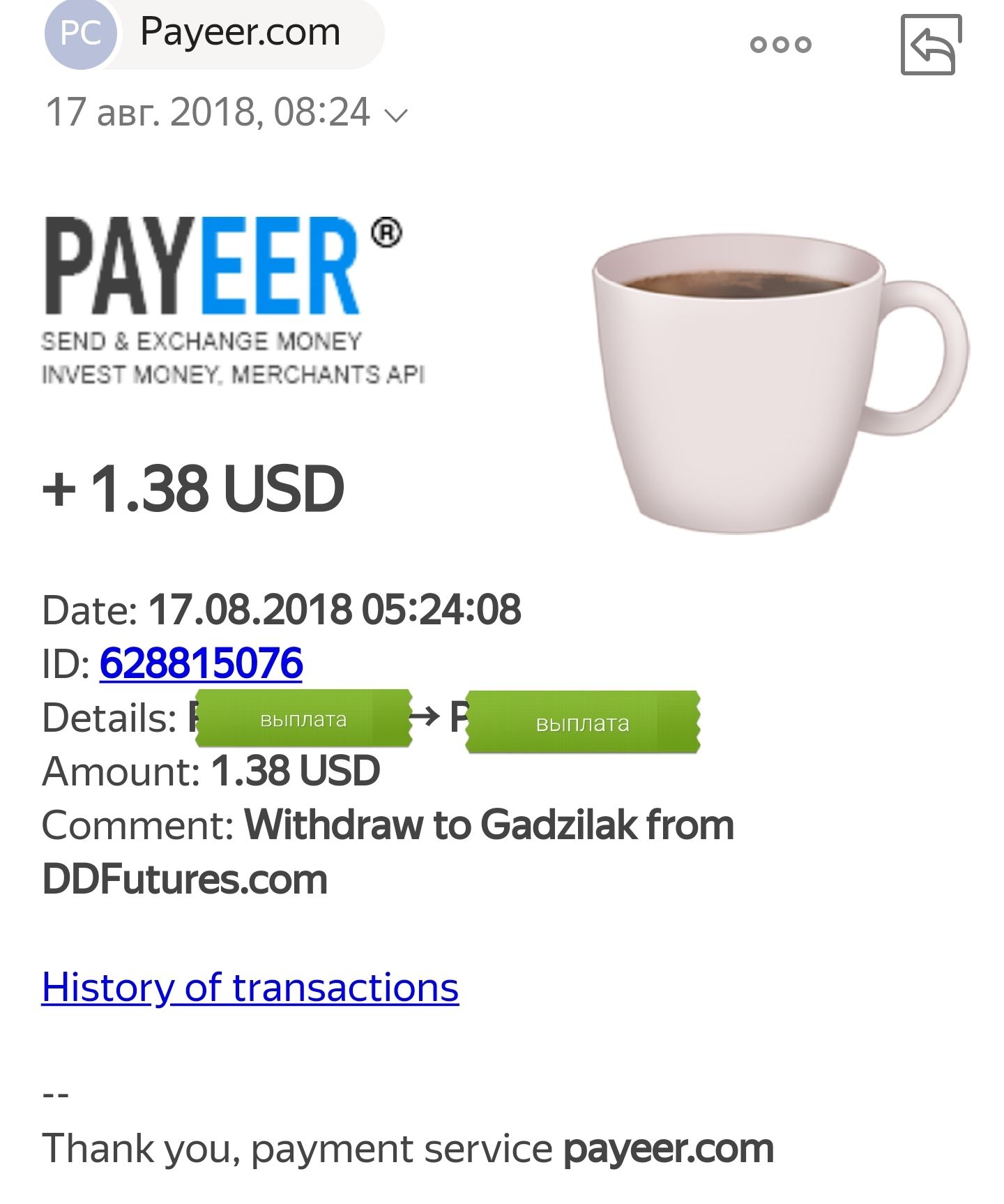Tap the right green выплата sticker
The width and height of the screenshot is (1004, 1204).
(x=583, y=723)
